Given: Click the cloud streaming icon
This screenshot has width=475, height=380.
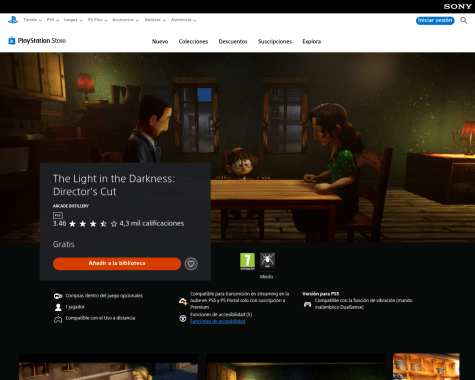Looking at the screenshot, I should tap(183, 301).
